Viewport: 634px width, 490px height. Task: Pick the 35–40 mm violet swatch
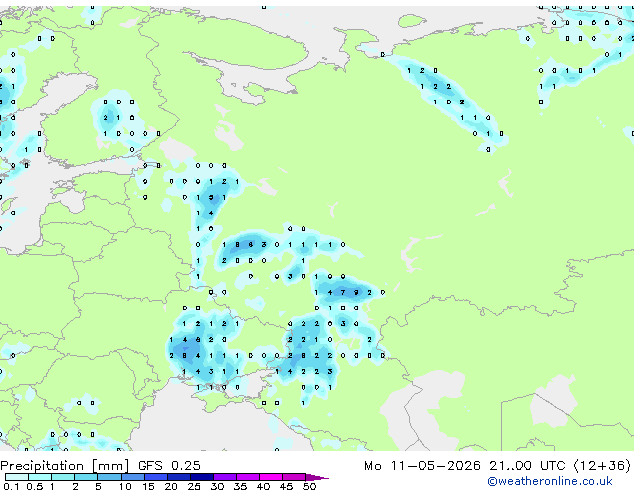(x=248, y=477)
